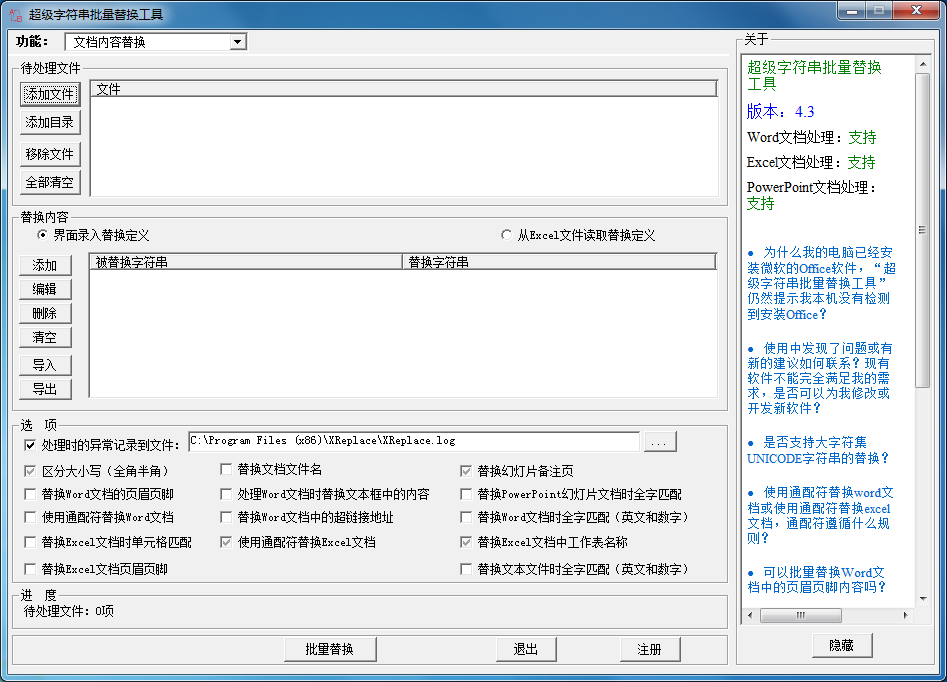Enable 替换Word文档中的超链接地址 checkbox
The width and height of the screenshot is (947, 682).
226,517
